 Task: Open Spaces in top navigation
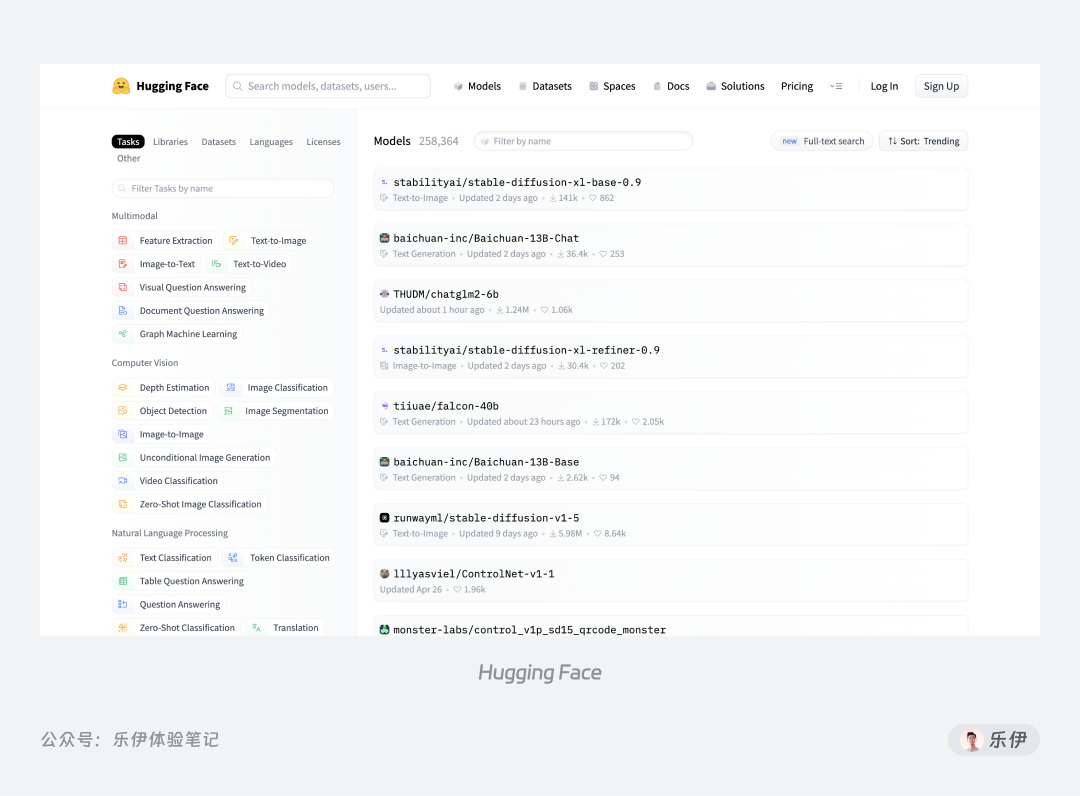[x=612, y=86]
